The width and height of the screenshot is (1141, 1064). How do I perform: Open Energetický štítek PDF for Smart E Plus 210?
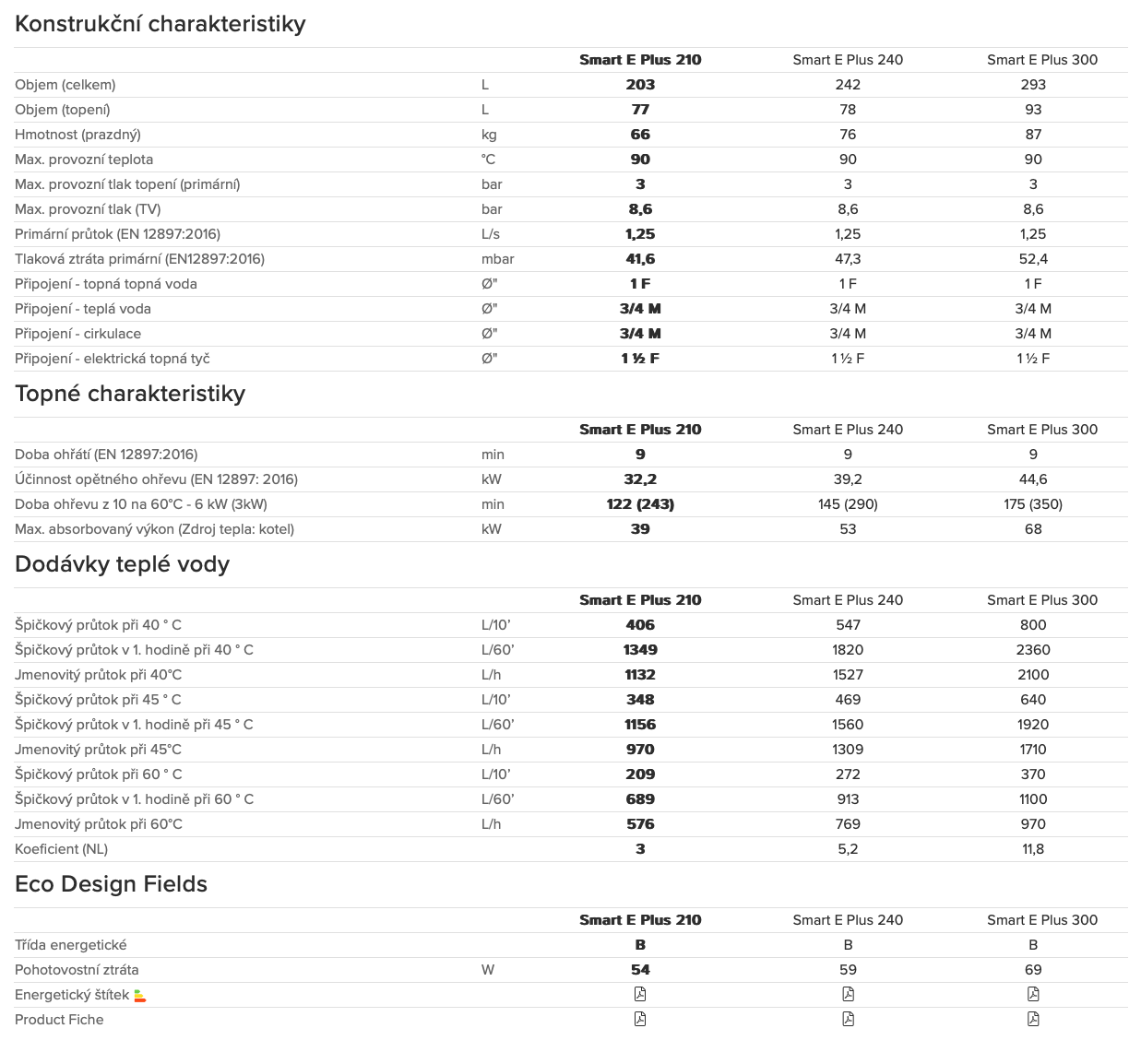(640, 994)
